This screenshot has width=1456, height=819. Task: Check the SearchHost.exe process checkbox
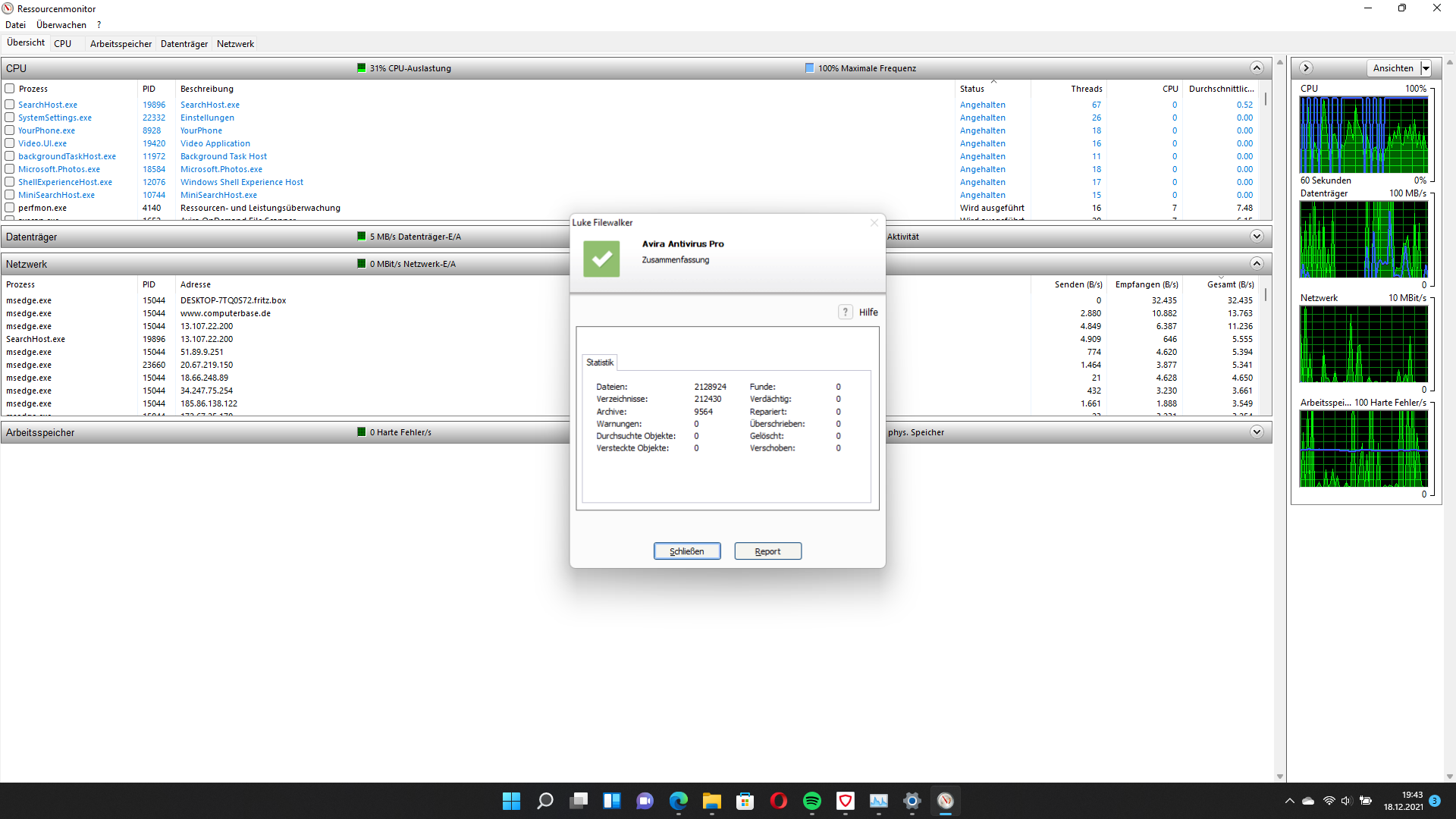10,105
